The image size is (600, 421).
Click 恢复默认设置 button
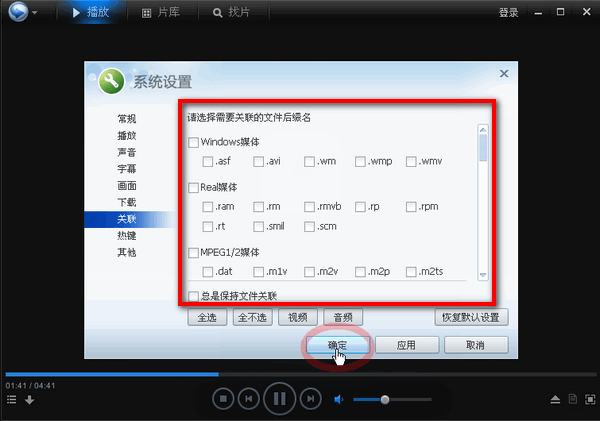click(x=471, y=317)
